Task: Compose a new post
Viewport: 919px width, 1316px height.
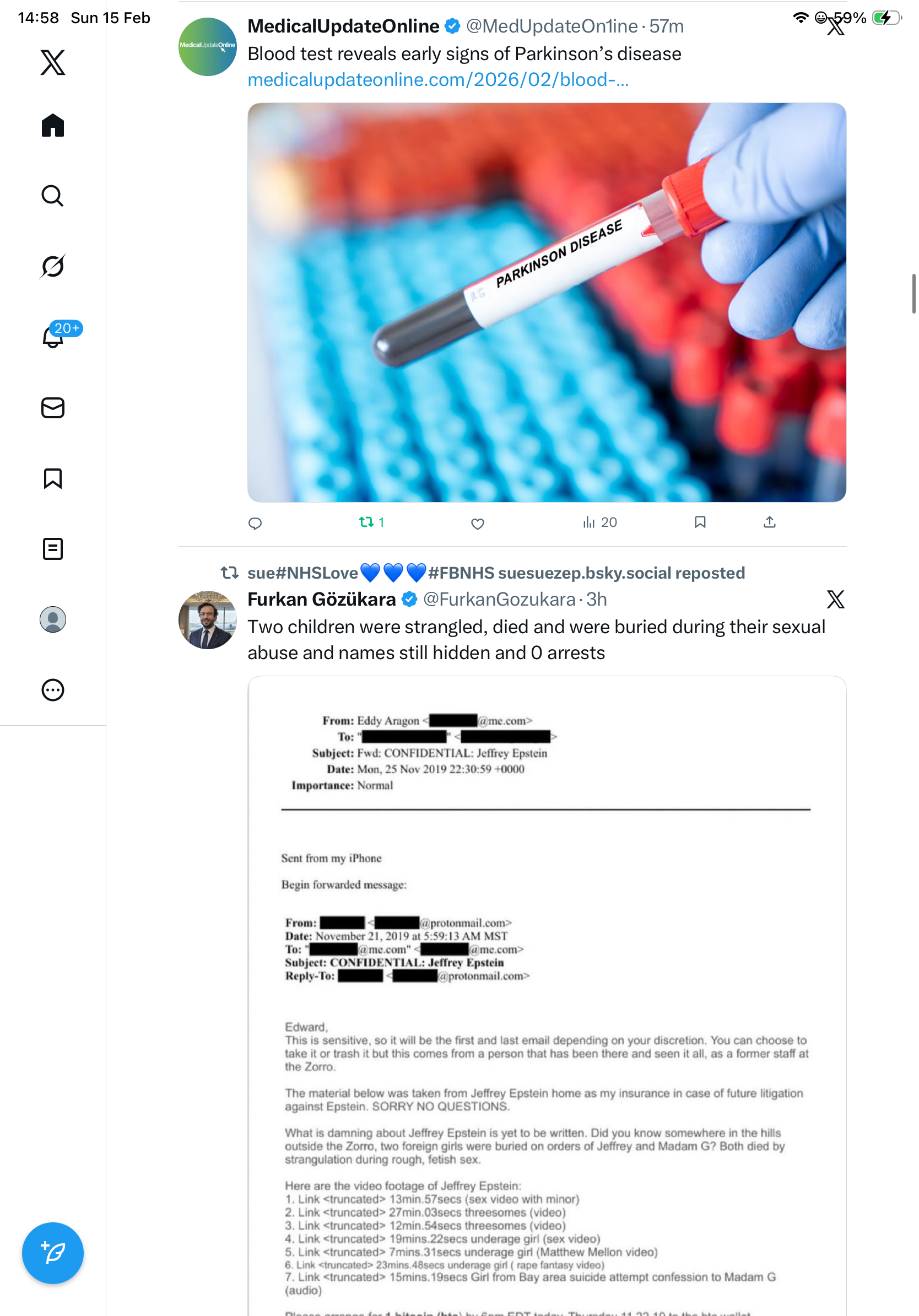Action: pyautogui.click(x=53, y=1253)
